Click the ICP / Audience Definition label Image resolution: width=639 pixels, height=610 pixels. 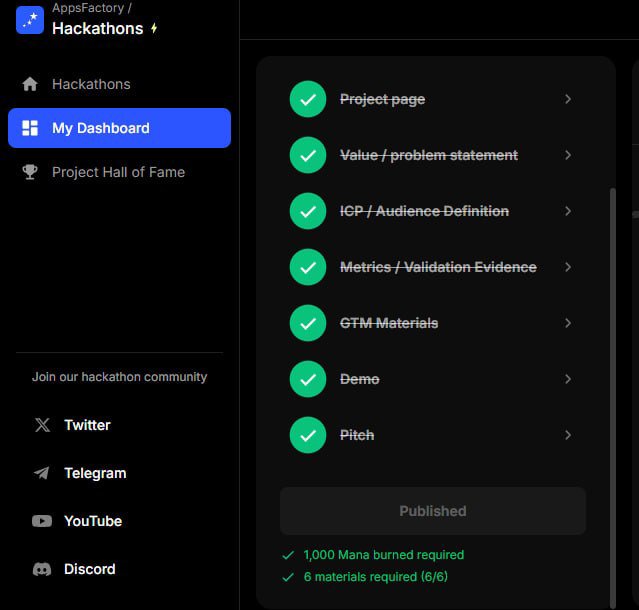click(x=424, y=211)
